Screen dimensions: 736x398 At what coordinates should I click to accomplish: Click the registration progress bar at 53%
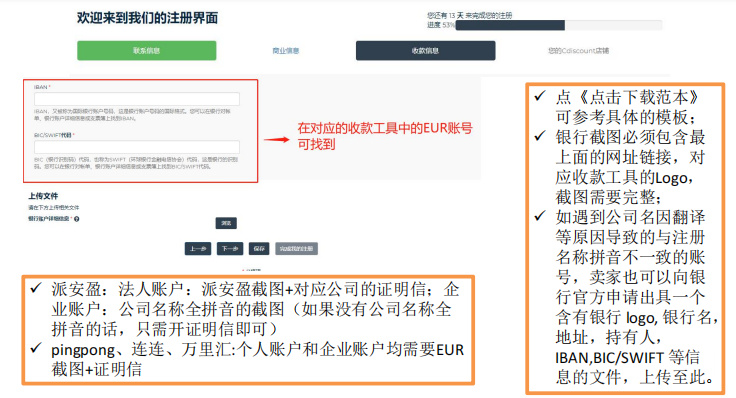559,25
